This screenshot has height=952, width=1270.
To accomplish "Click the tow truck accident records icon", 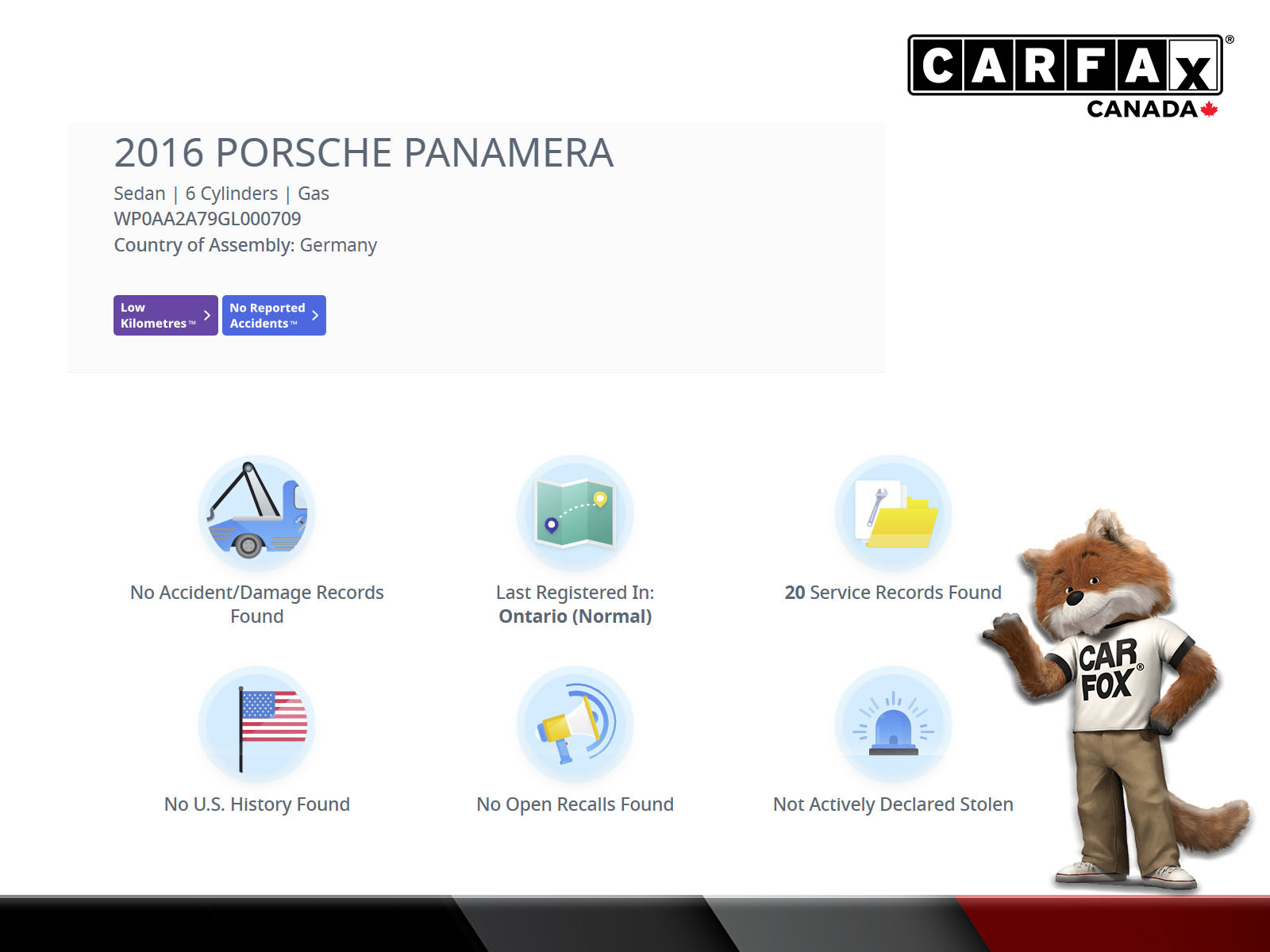I will pos(256,513).
